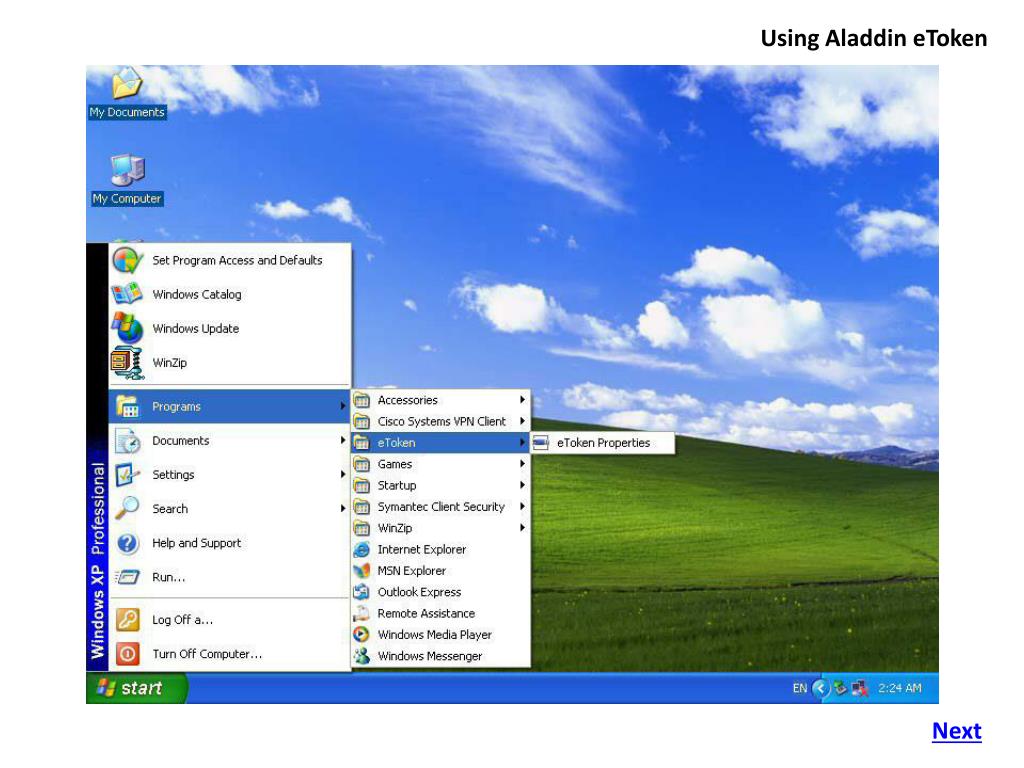
Task: Choose Log Off a... entry
Action: 229,620
